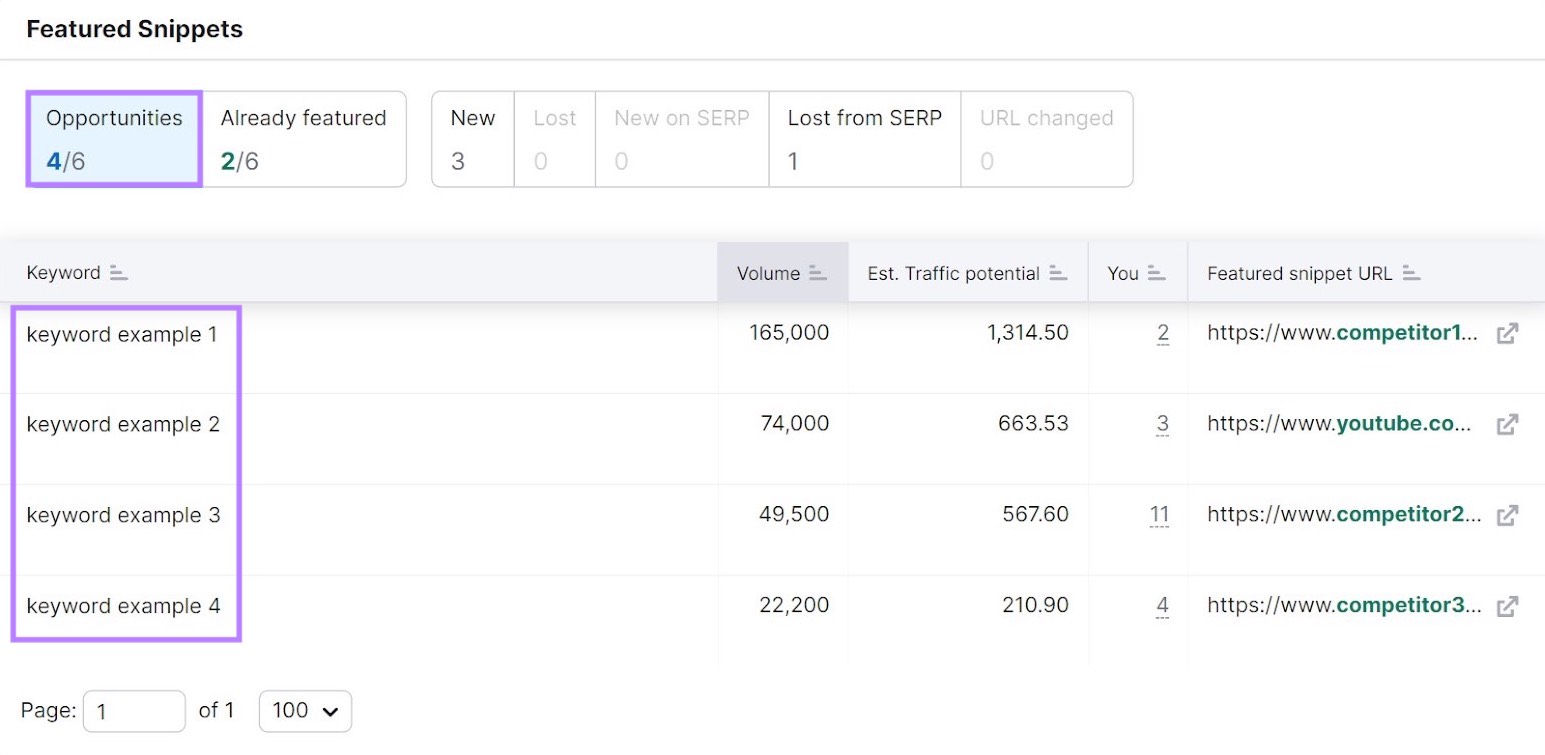Toggle the New on SERP filter
Viewport: 1545px width, 755px height.
click(x=681, y=139)
